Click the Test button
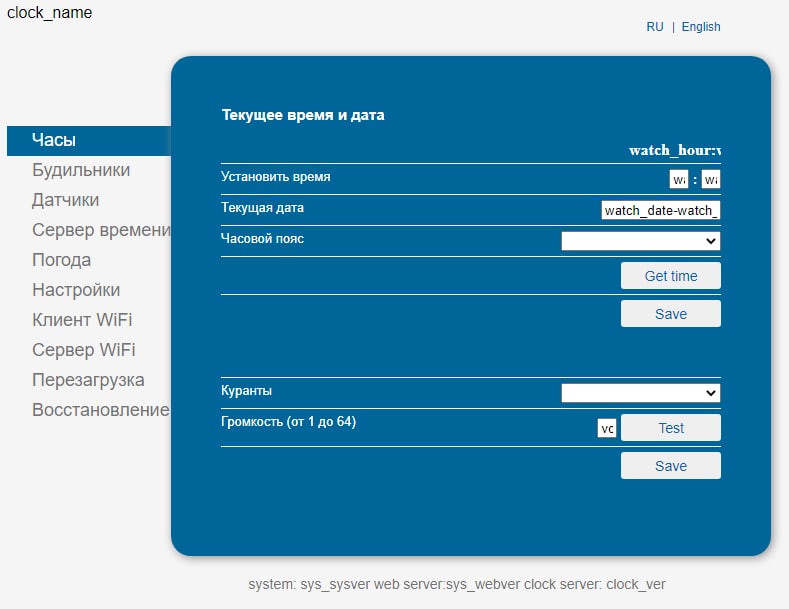 coord(671,428)
